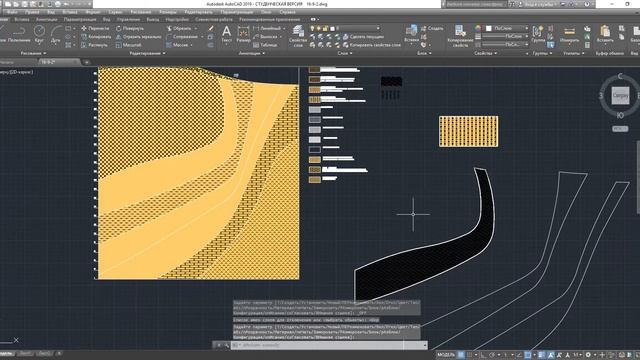Open Свойства слоя (Layer Properties)
Image resolution: width=640 pixels, height=360 pixels.
pos(298,35)
